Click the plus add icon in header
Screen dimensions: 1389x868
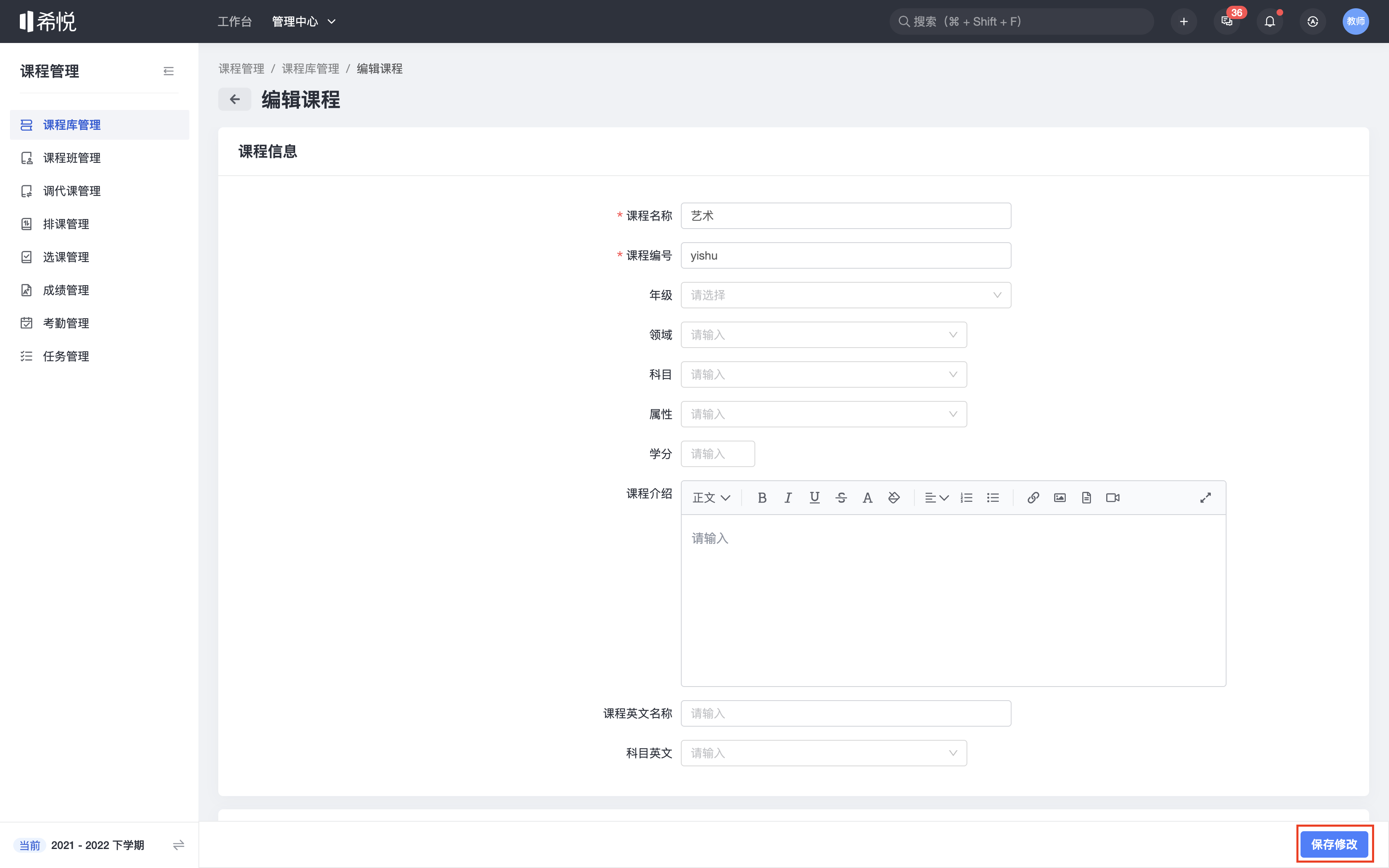coord(1184,21)
